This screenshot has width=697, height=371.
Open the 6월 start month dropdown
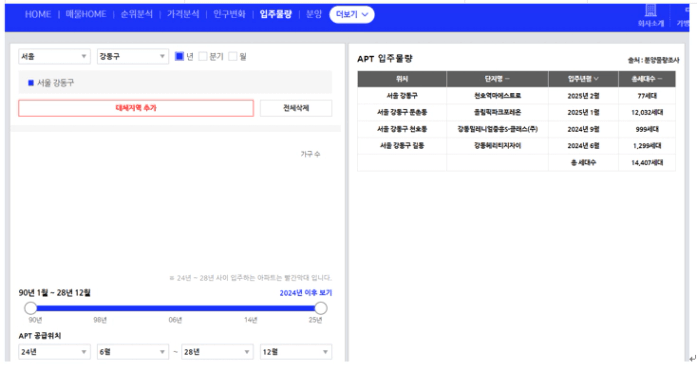[133, 352]
